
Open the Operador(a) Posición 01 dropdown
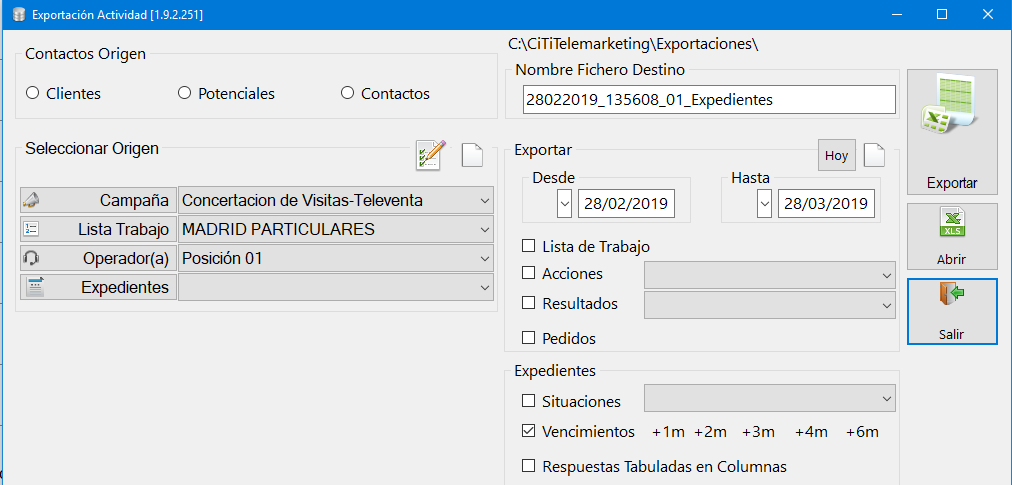pos(485,258)
